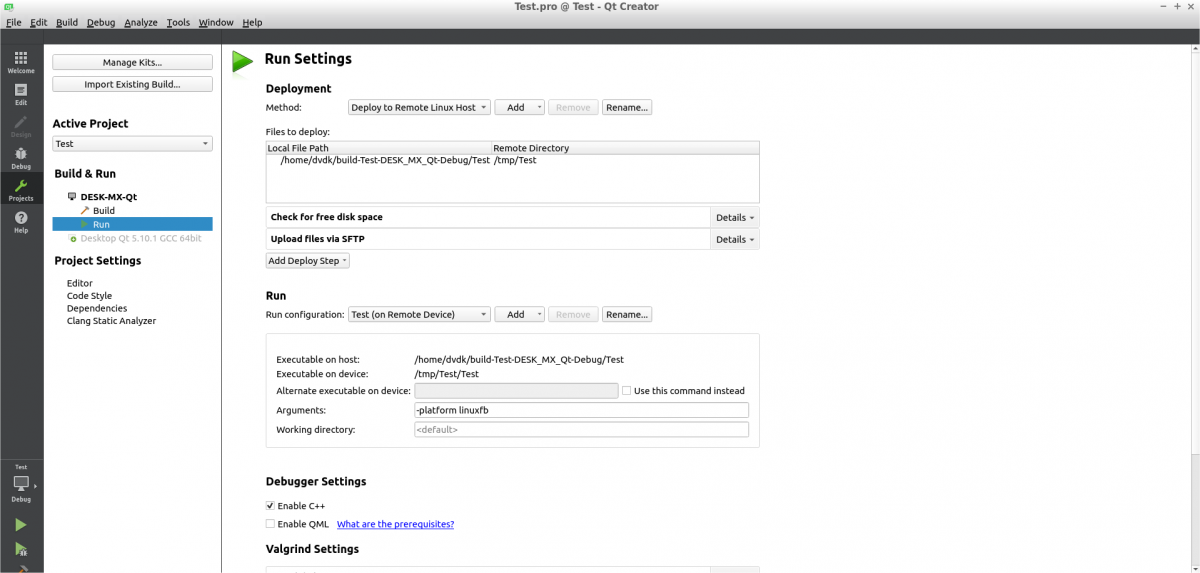Select Build under DESK-MX-Qt kit
The height and width of the screenshot is (573, 1200).
click(x=103, y=211)
